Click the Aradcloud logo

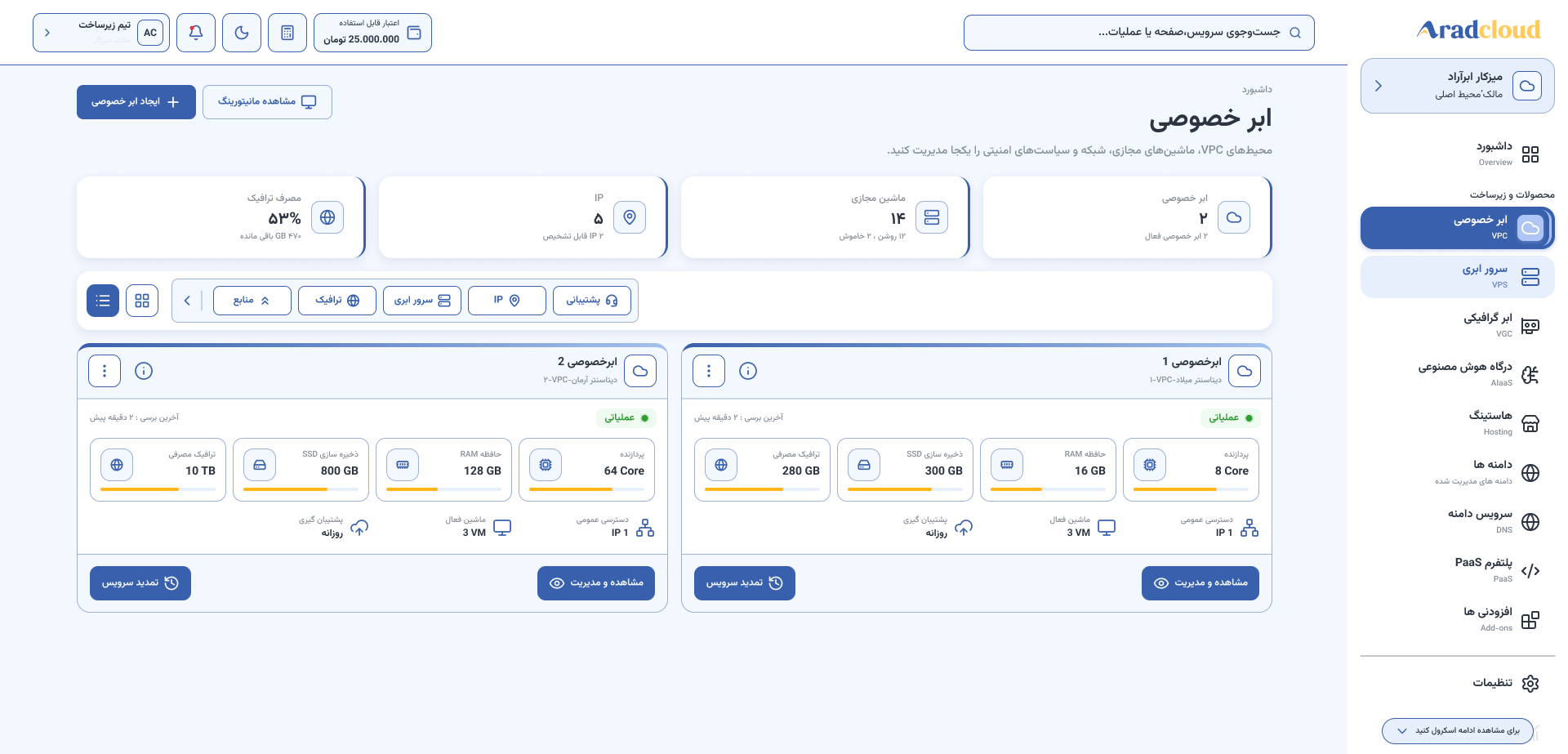(x=1478, y=30)
